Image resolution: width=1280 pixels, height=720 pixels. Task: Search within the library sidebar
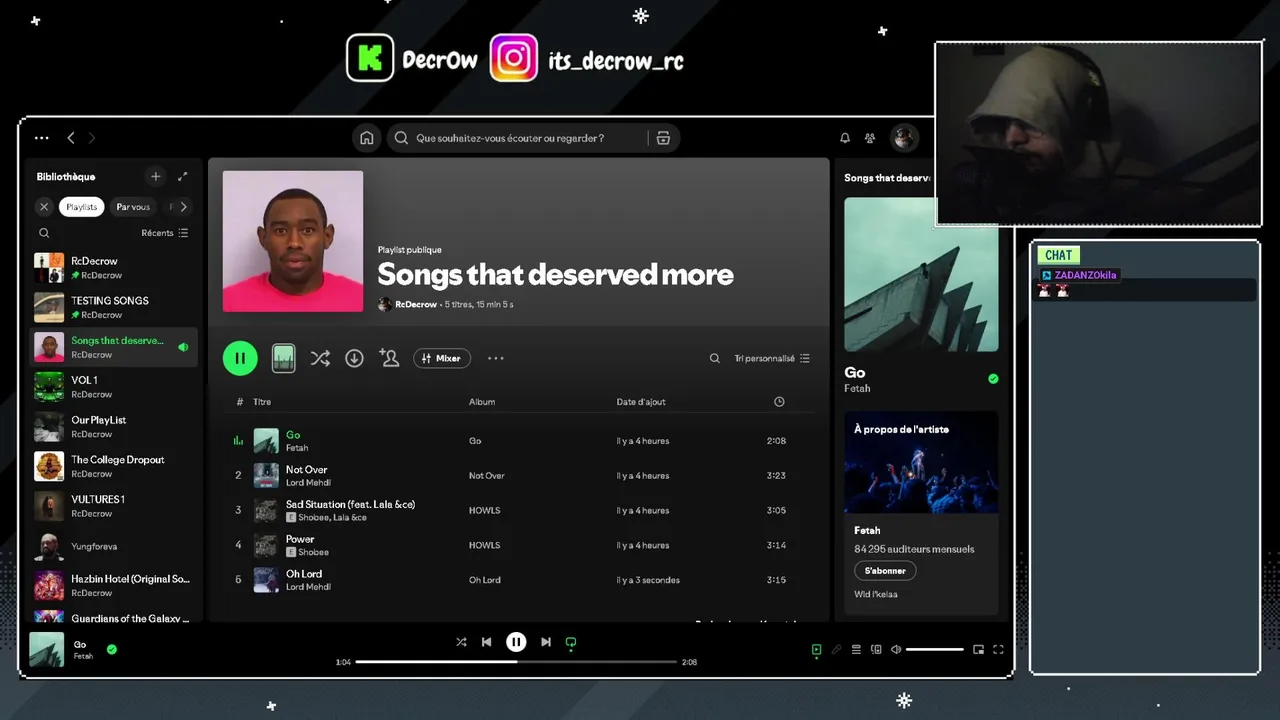[x=44, y=233]
